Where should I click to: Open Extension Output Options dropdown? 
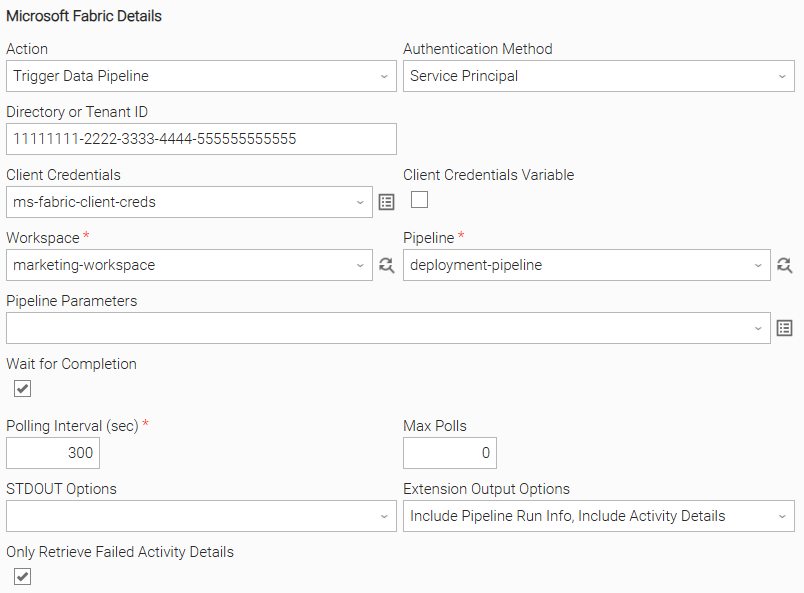click(x=599, y=516)
